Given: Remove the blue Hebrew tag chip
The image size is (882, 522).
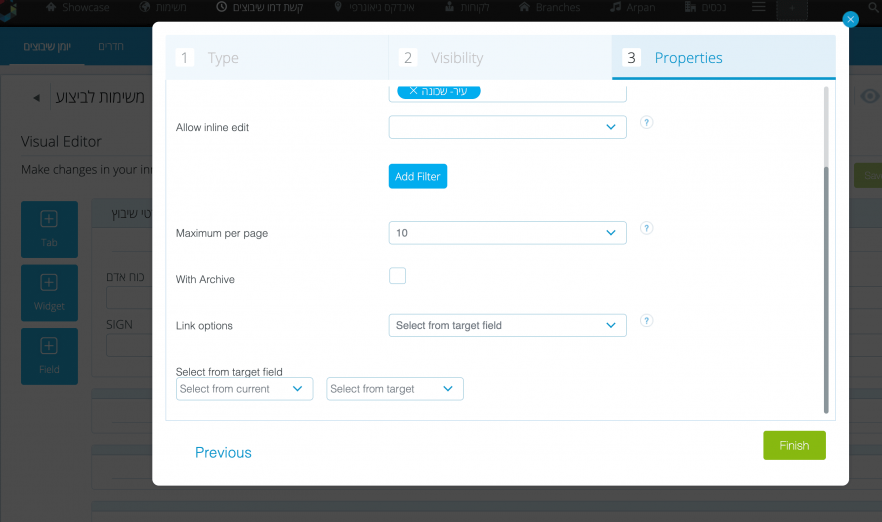Looking at the screenshot, I should click(x=413, y=91).
